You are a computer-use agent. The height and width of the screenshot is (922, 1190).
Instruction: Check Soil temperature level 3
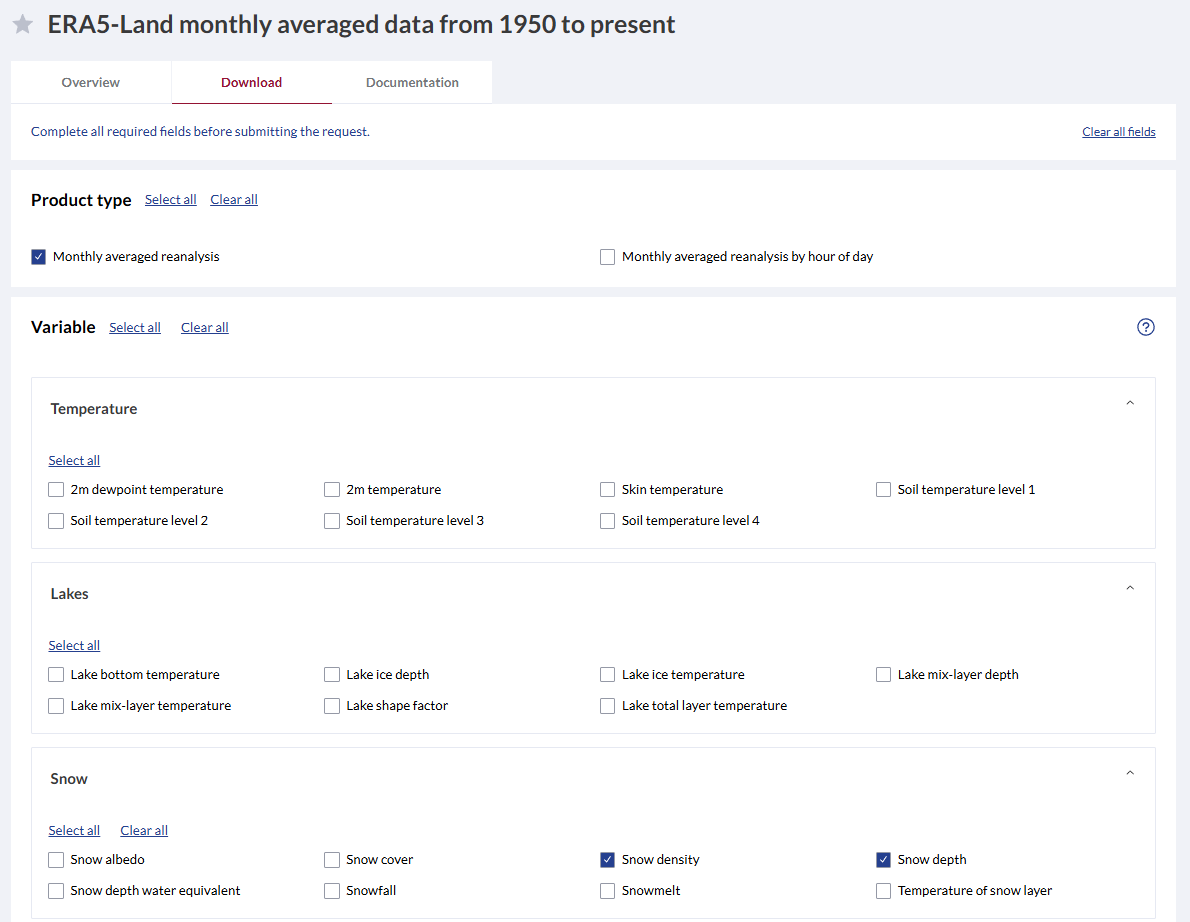coord(332,521)
